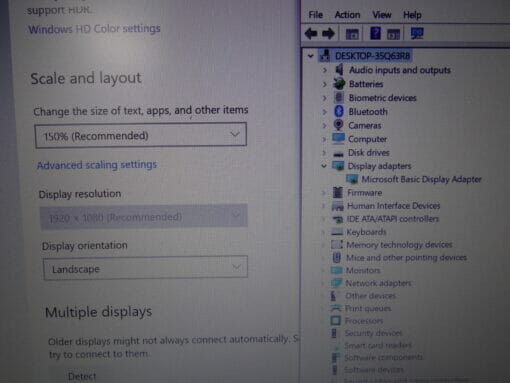The width and height of the screenshot is (510, 383).
Task: Open the Landscape orientation dropdown
Action: 145,268
